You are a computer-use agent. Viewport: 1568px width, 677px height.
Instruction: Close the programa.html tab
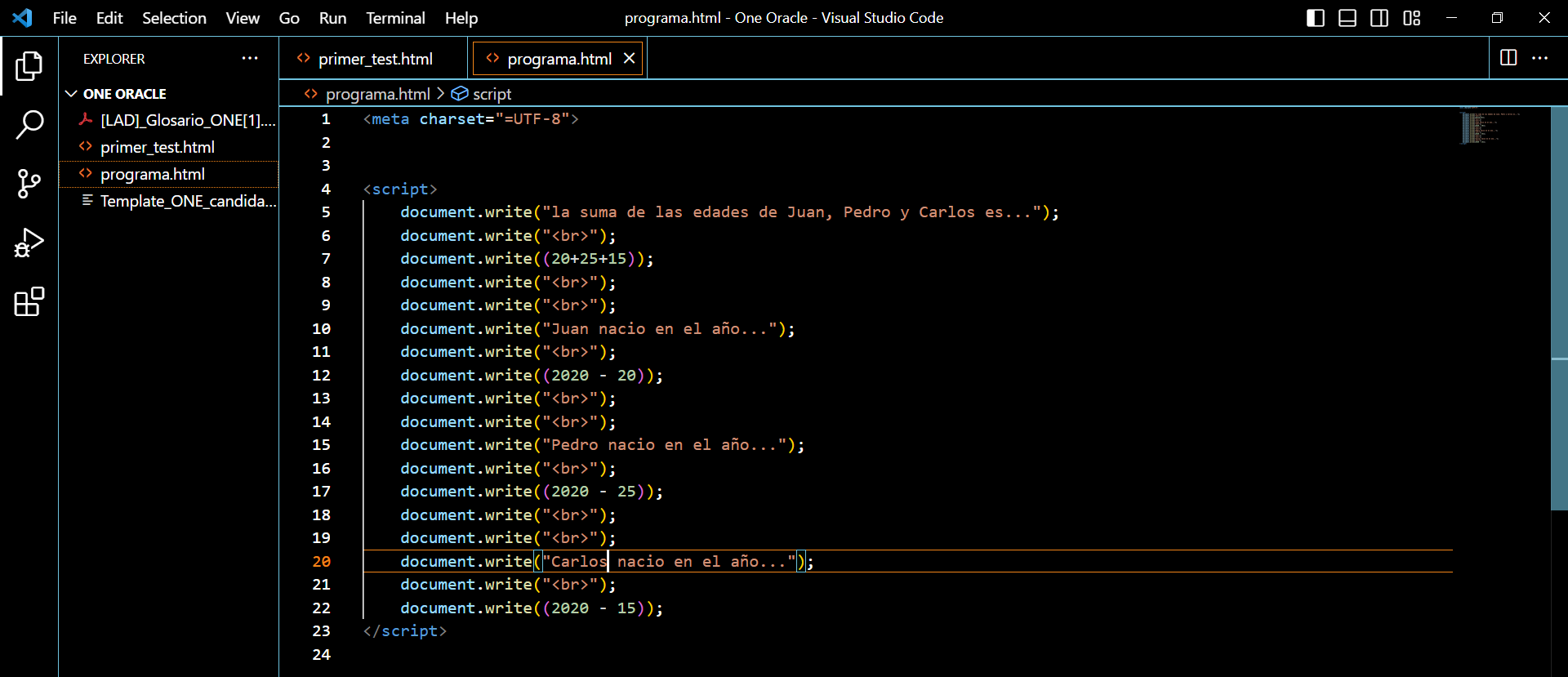629,58
